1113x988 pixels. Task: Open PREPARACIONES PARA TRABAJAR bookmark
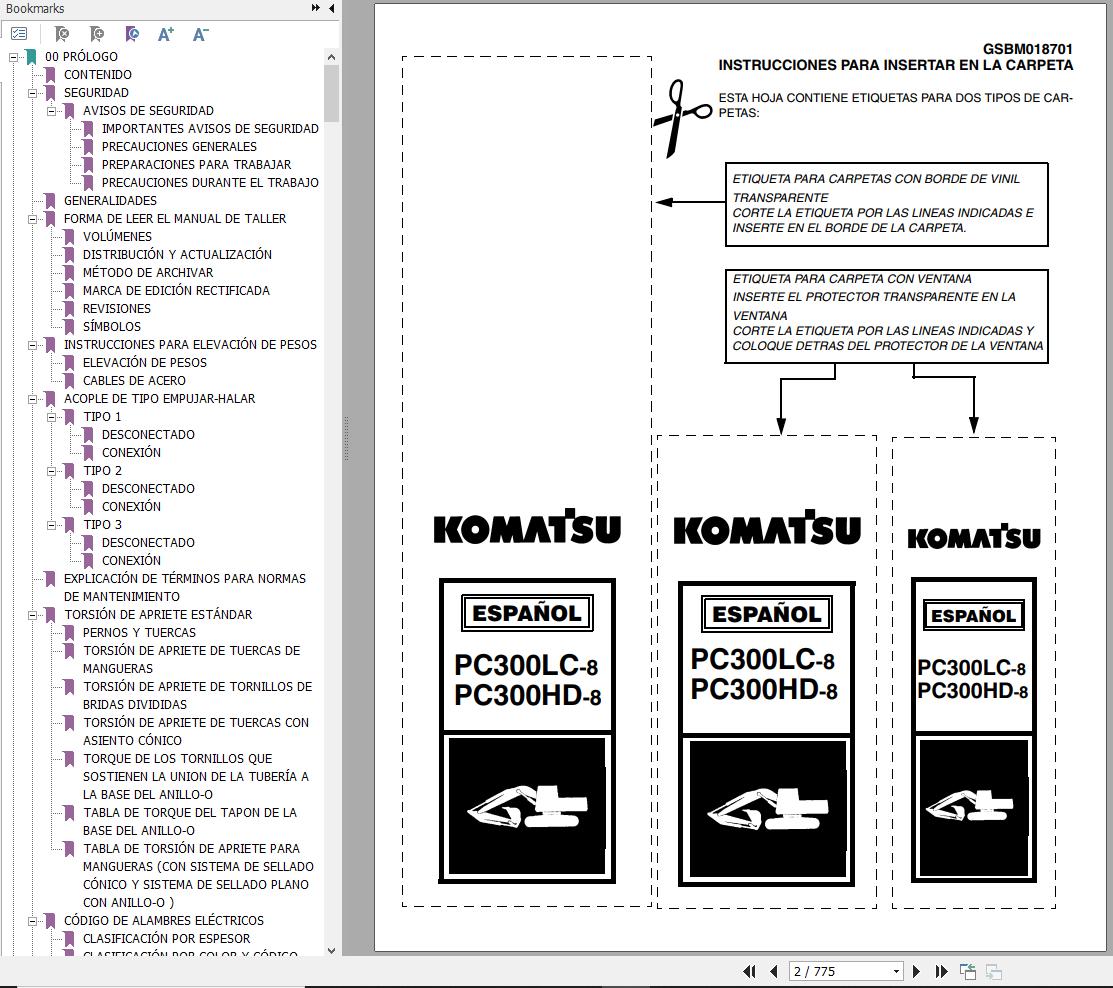(x=196, y=165)
